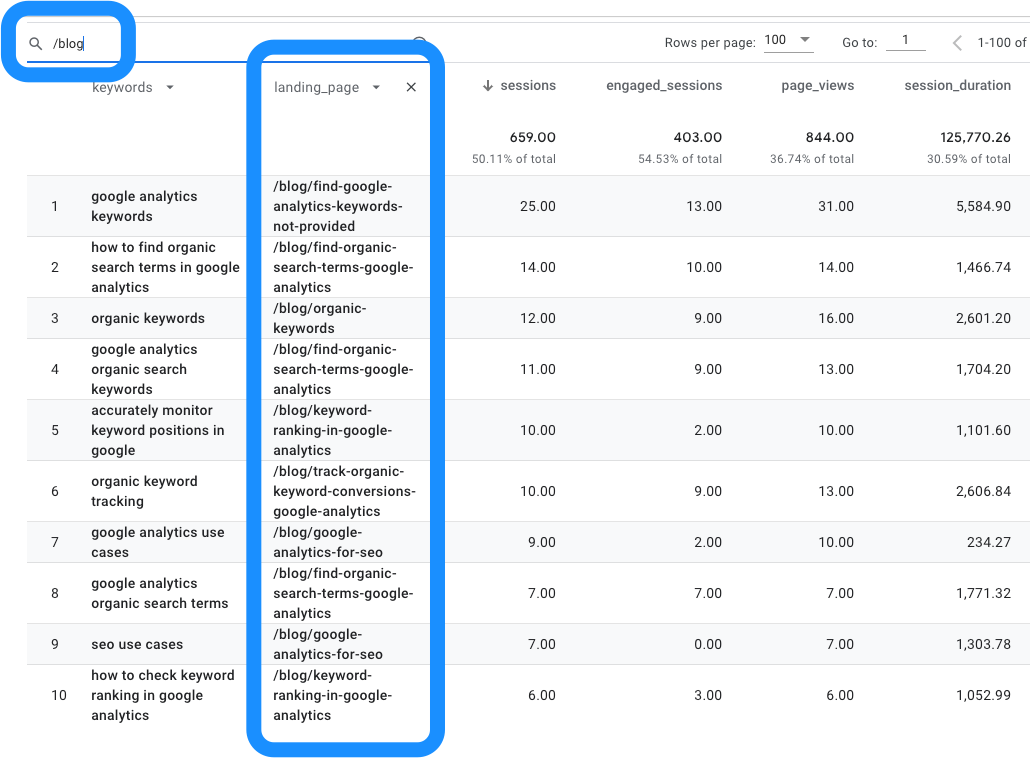Image resolution: width=1030 pixels, height=758 pixels.
Task: Click the 1-100 page range indicator
Action: coord(1002,43)
